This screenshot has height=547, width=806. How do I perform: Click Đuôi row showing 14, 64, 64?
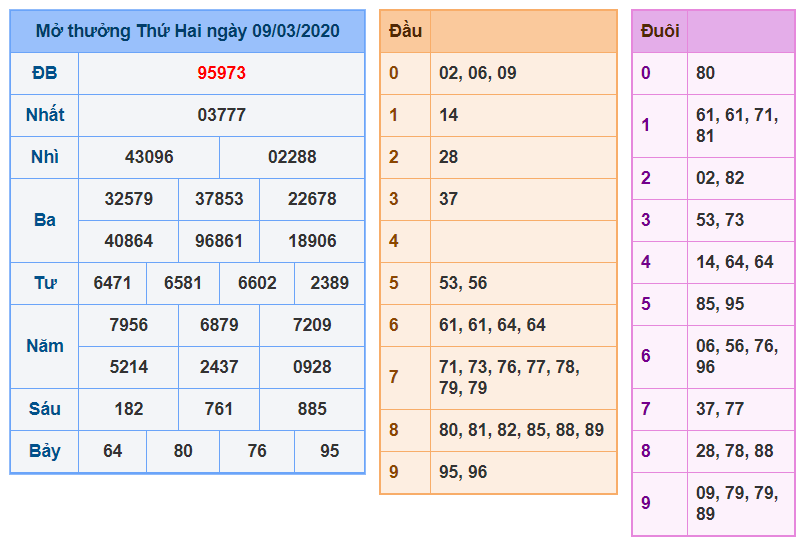tap(740, 262)
